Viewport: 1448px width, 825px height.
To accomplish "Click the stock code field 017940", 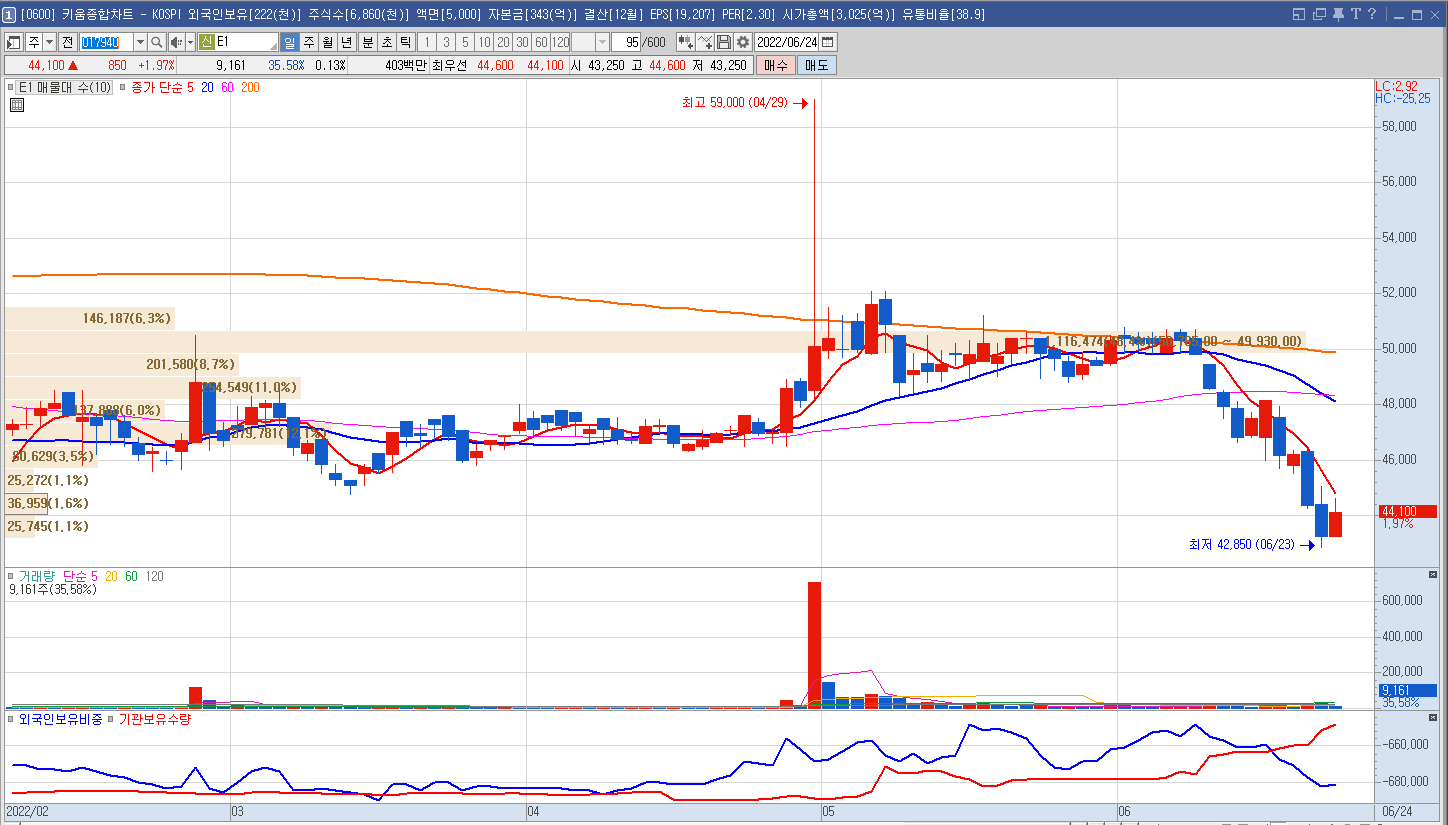I will (106, 42).
